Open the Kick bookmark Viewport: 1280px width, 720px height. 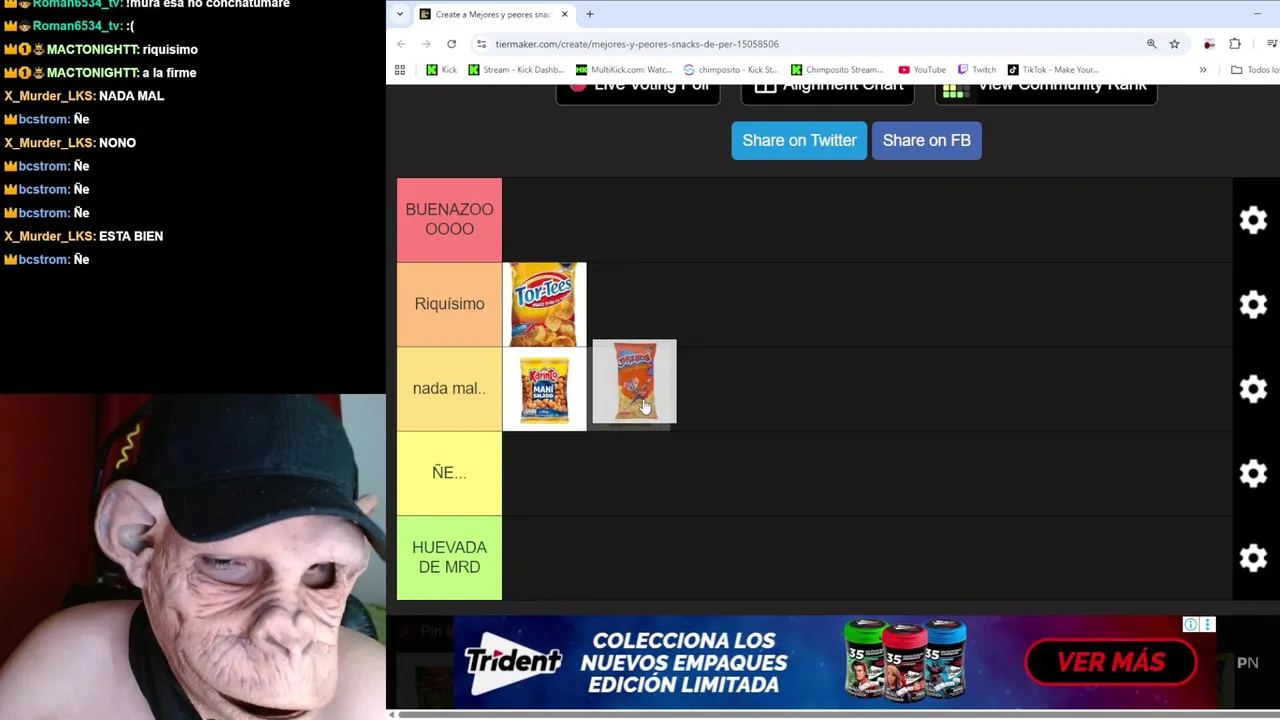point(441,70)
